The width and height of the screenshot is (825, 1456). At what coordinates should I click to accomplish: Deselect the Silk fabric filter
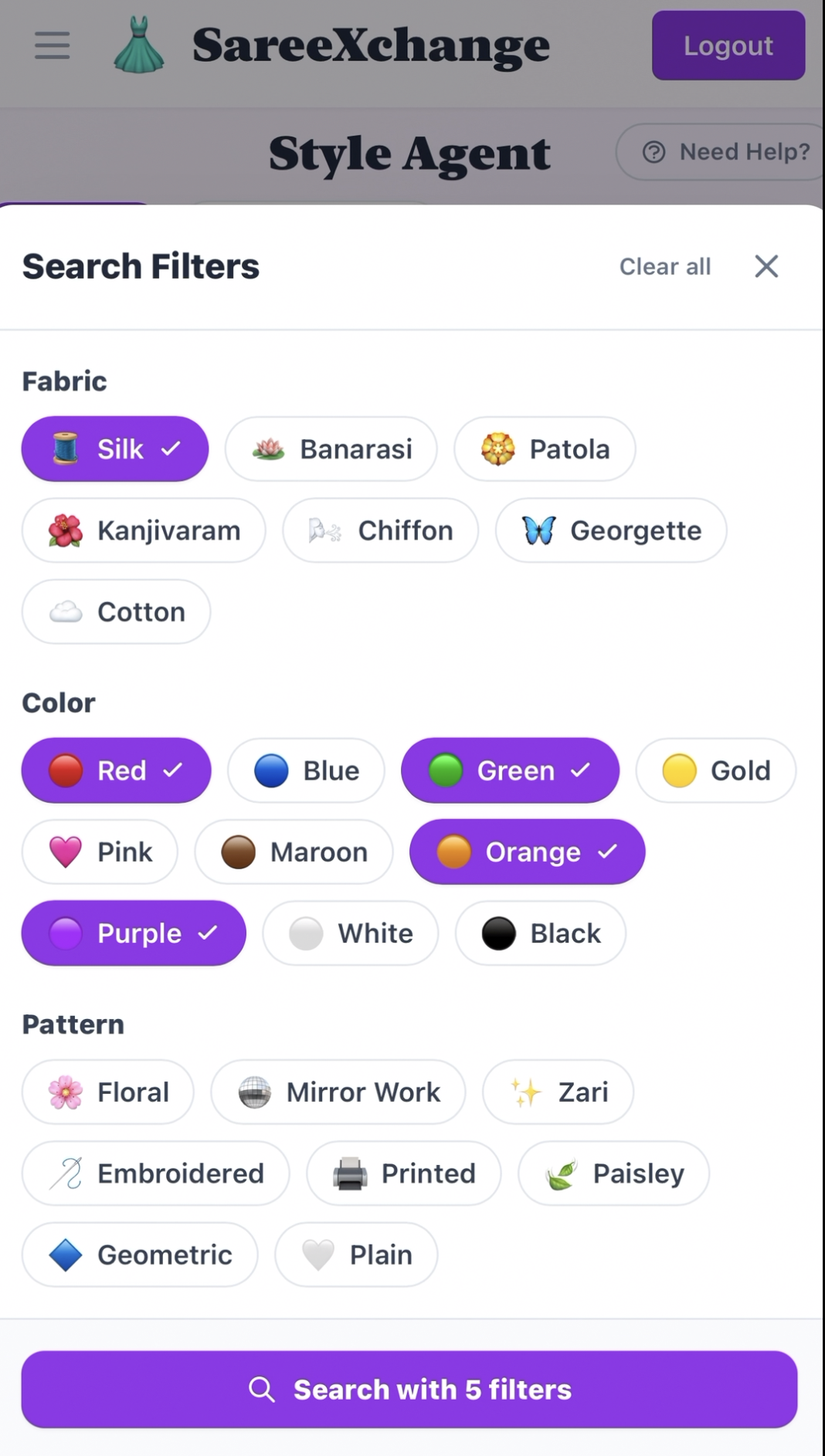coord(114,449)
